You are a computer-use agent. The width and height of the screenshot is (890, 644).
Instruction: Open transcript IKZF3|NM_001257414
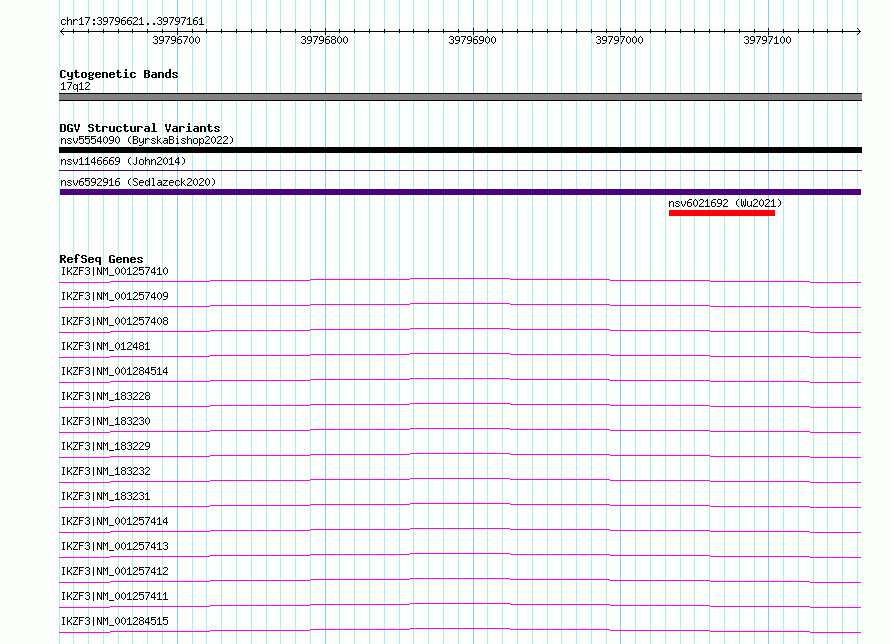tap(115, 521)
